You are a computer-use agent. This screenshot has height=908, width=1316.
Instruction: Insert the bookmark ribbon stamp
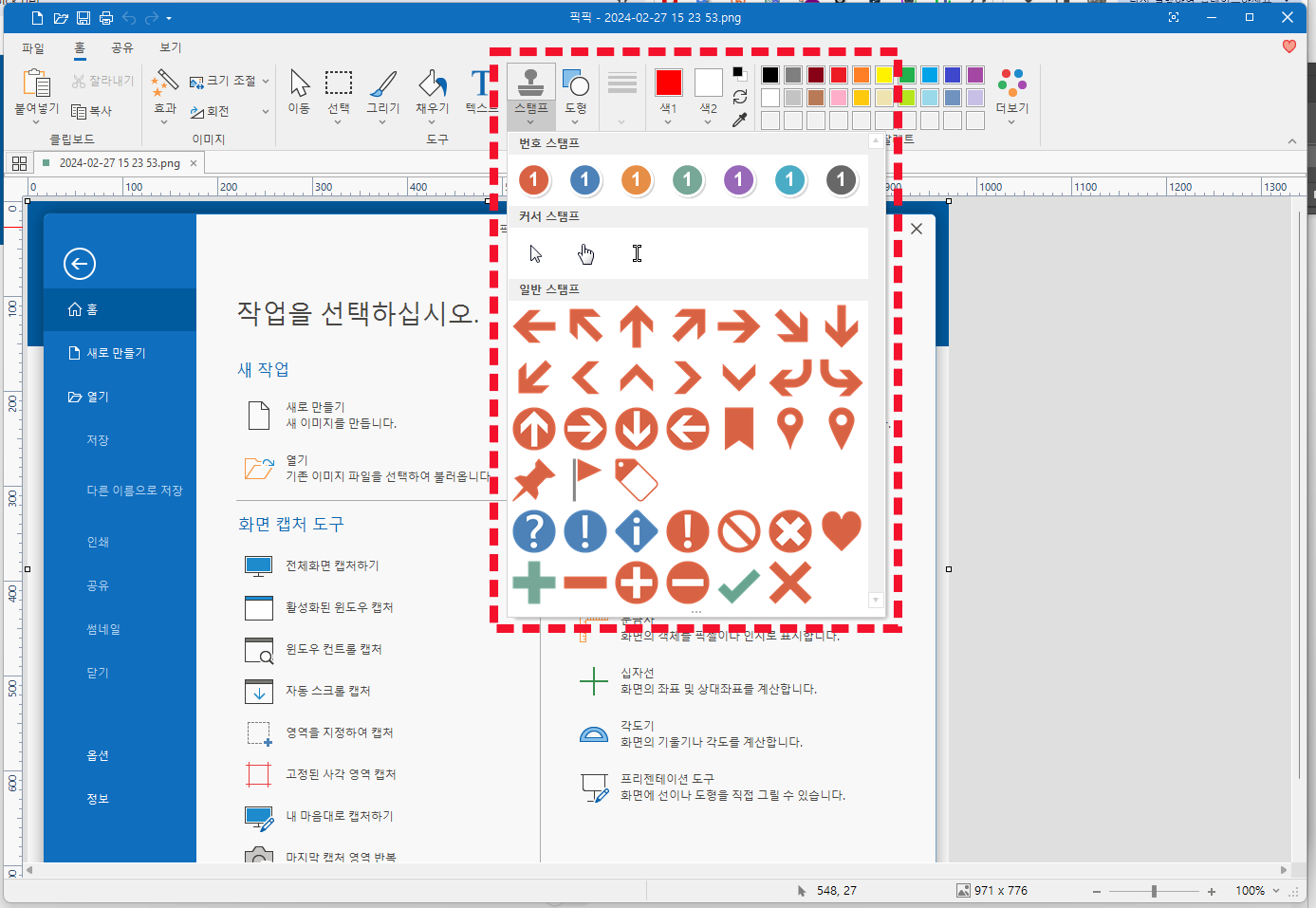739,428
